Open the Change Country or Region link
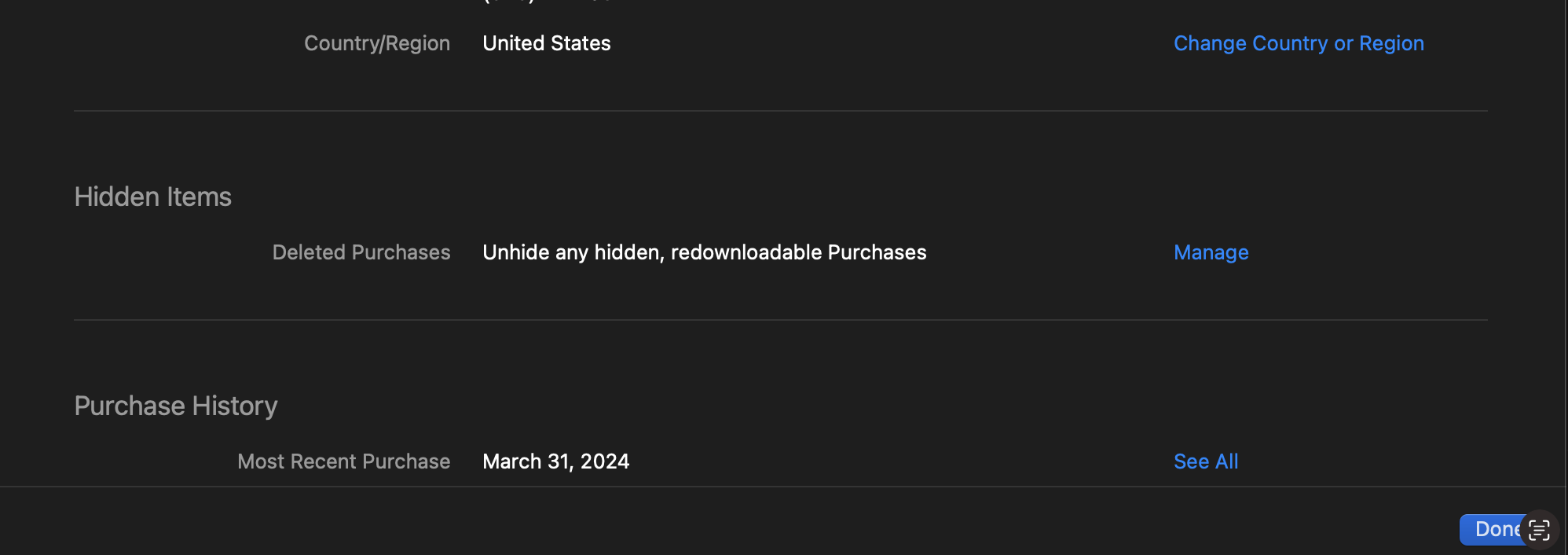Viewport: 1568px width, 555px height. [1299, 43]
